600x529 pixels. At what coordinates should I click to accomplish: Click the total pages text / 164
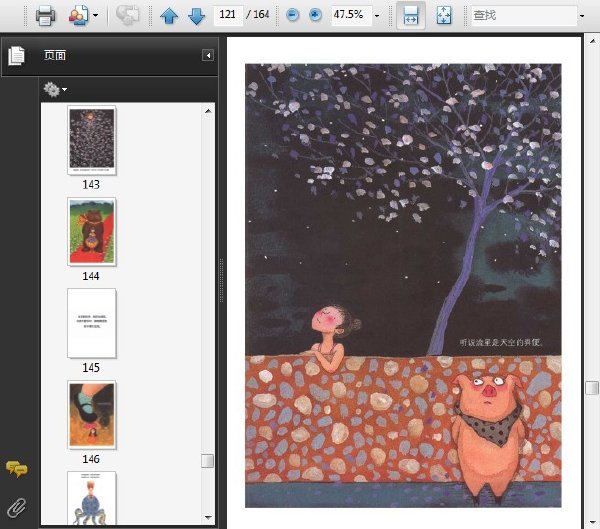click(x=258, y=15)
